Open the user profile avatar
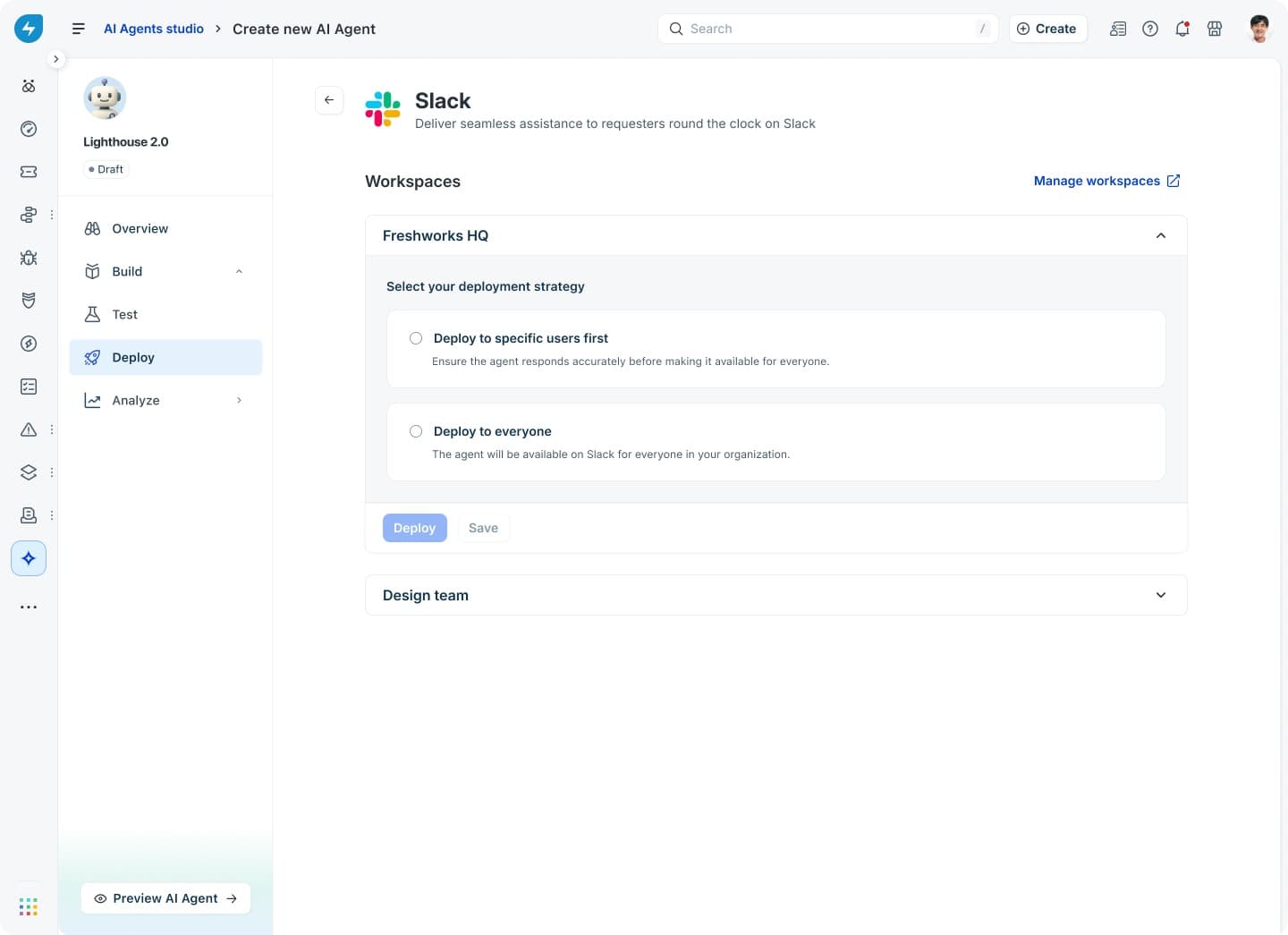The height and width of the screenshot is (935, 1288). tap(1259, 29)
